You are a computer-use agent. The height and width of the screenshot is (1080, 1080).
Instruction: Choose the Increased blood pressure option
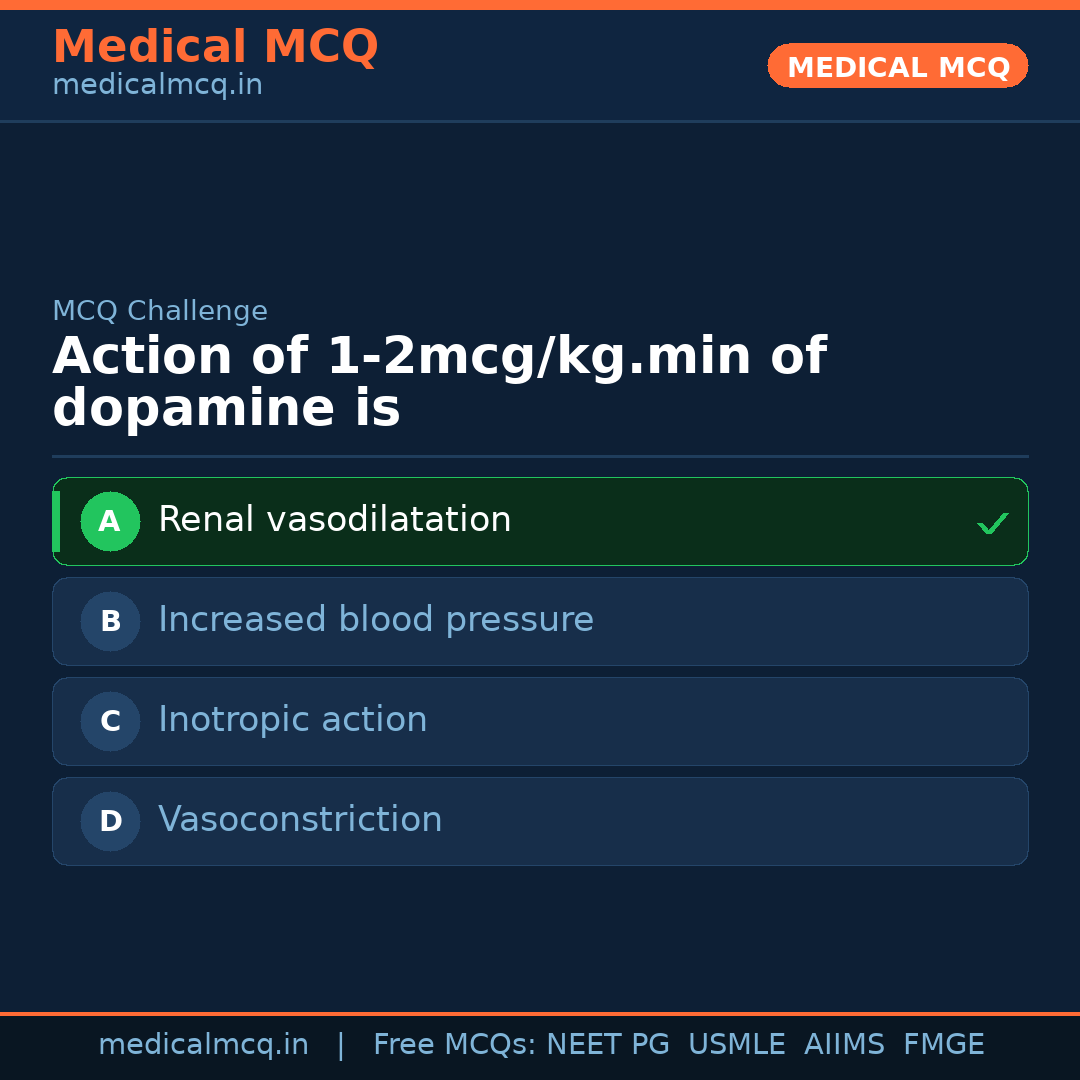tap(376, 620)
